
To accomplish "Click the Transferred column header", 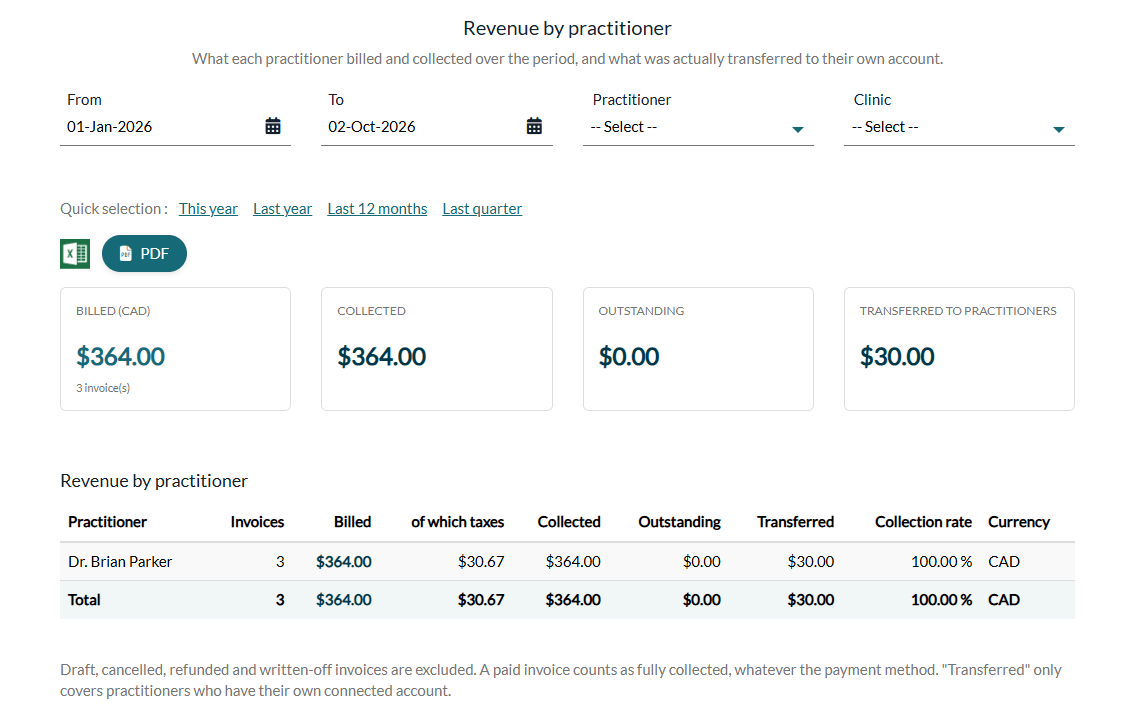I will pyautogui.click(x=796, y=522).
